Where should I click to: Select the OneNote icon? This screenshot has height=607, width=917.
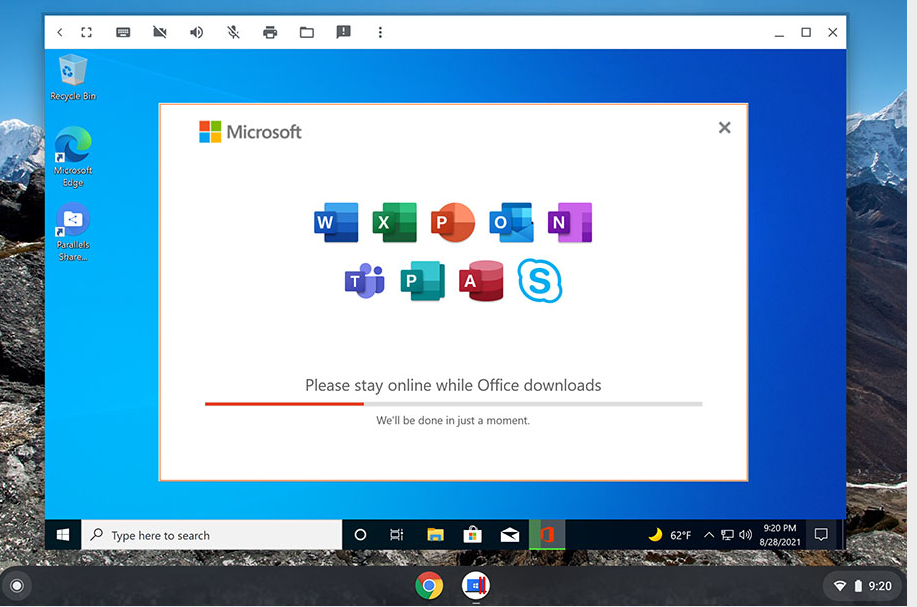[x=569, y=222]
